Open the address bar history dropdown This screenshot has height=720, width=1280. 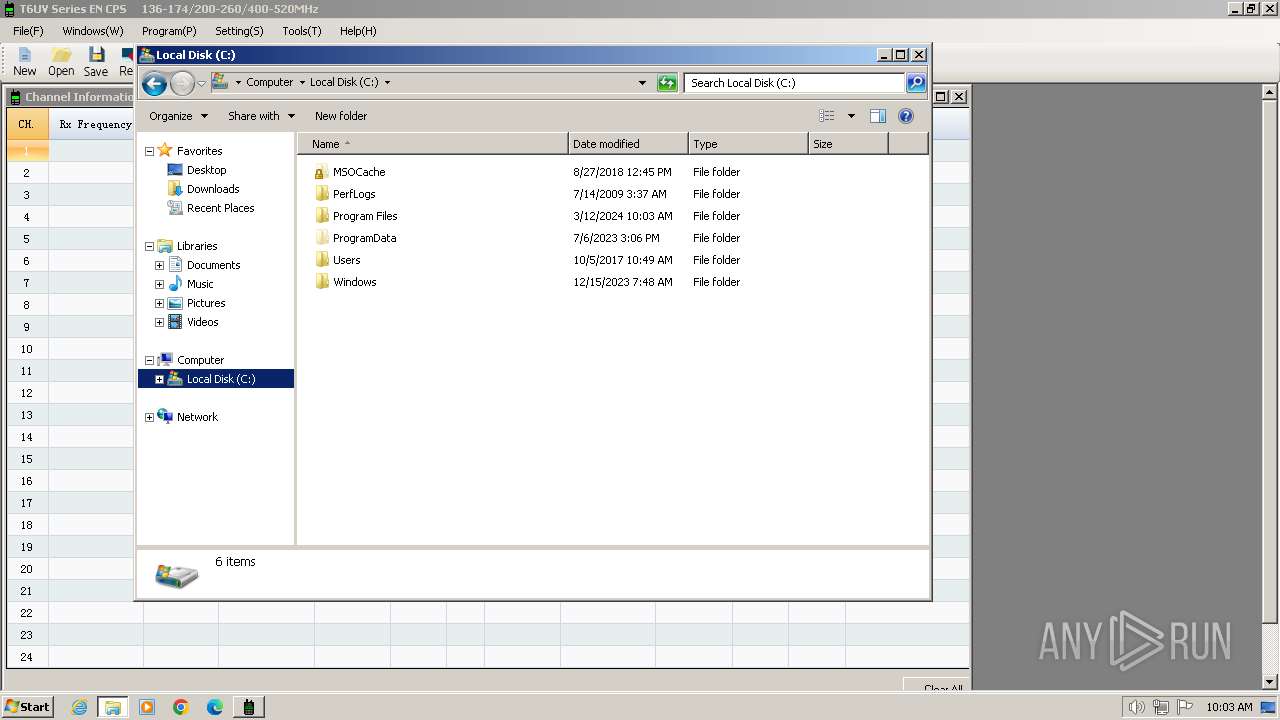[642, 83]
